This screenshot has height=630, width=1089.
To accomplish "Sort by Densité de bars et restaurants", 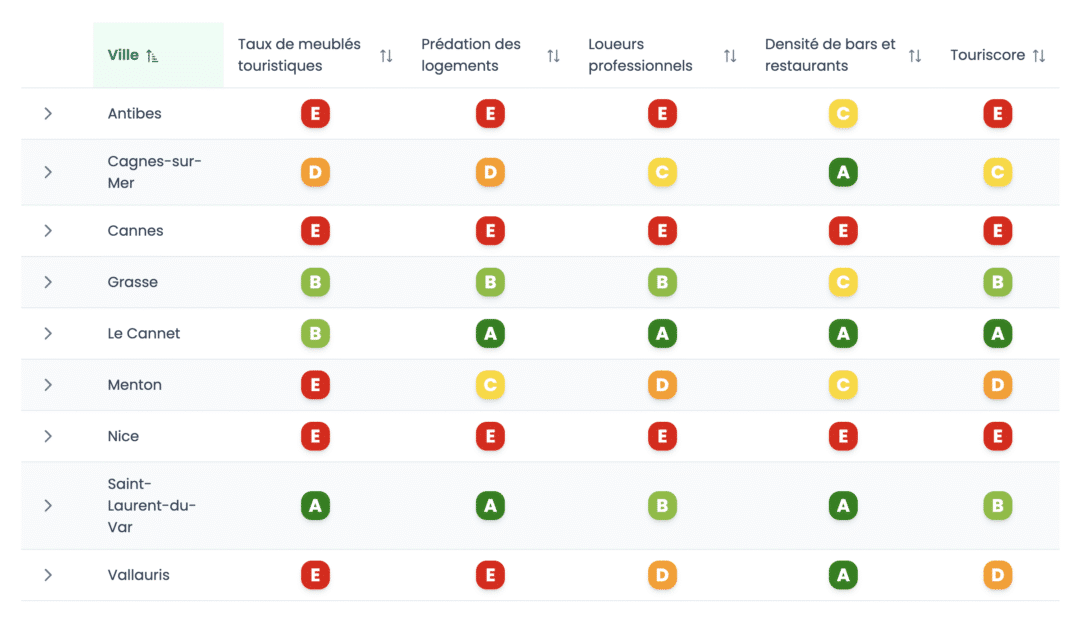I will [914, 56].
